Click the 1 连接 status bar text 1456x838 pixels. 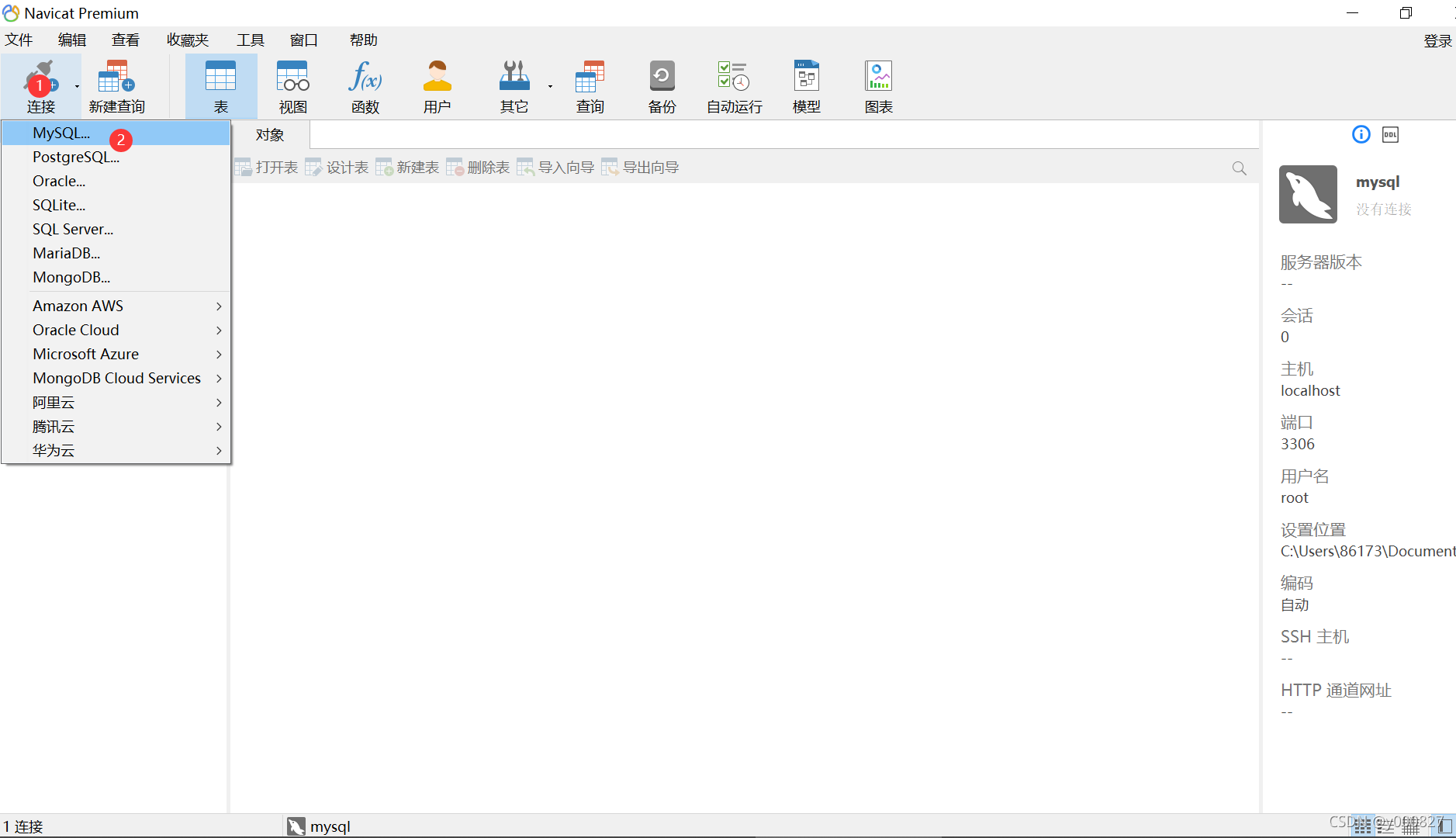[23, 826]
